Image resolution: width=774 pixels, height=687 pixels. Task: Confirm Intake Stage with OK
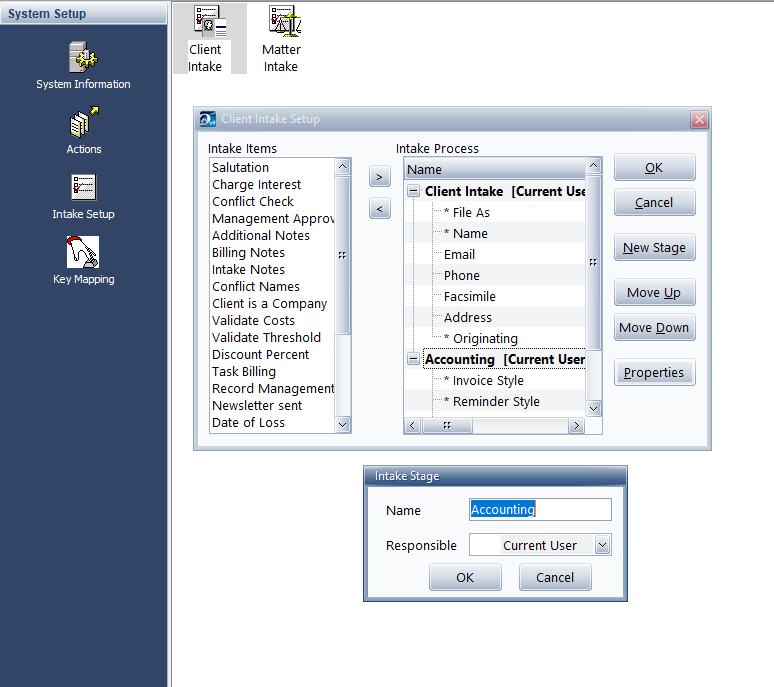(x=465, y=577)
